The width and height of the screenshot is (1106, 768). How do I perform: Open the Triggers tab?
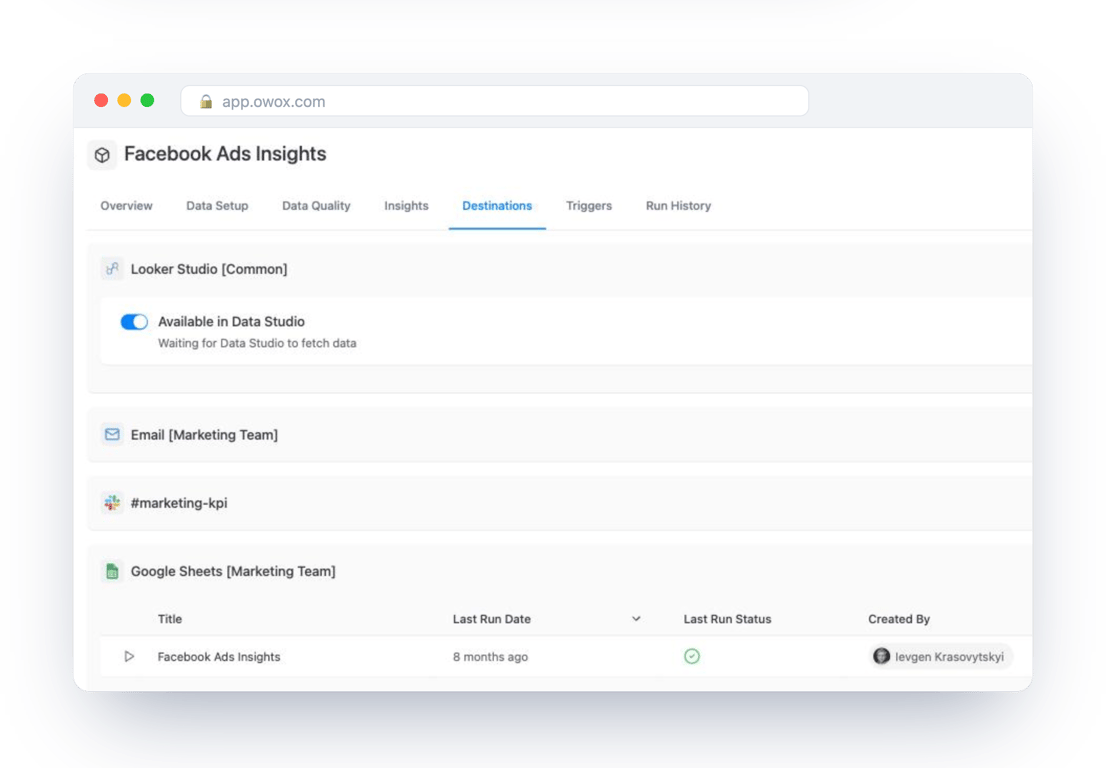pyautogui.click(x=589, y=206)
